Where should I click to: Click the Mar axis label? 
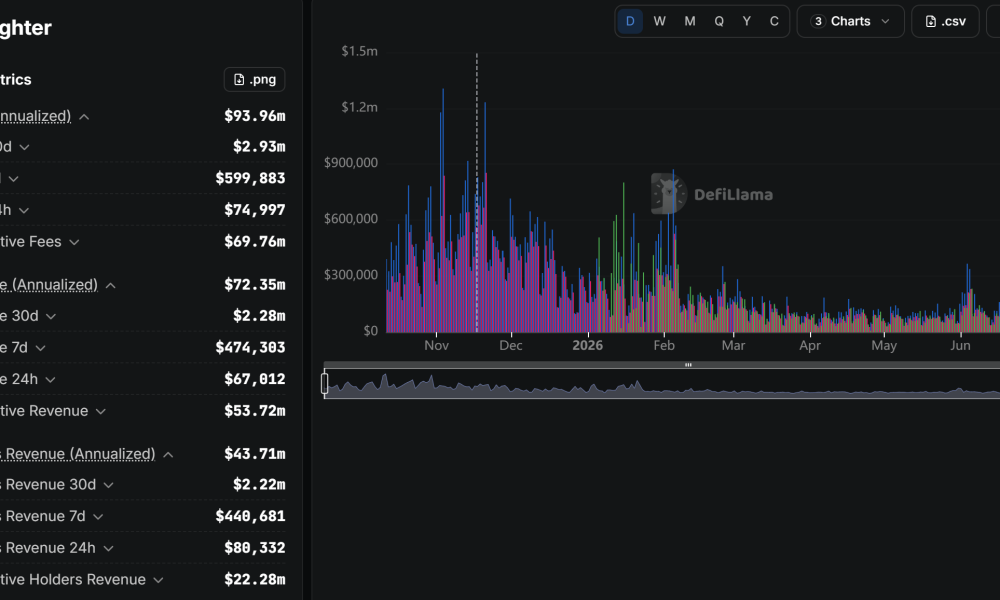(733, 345)
